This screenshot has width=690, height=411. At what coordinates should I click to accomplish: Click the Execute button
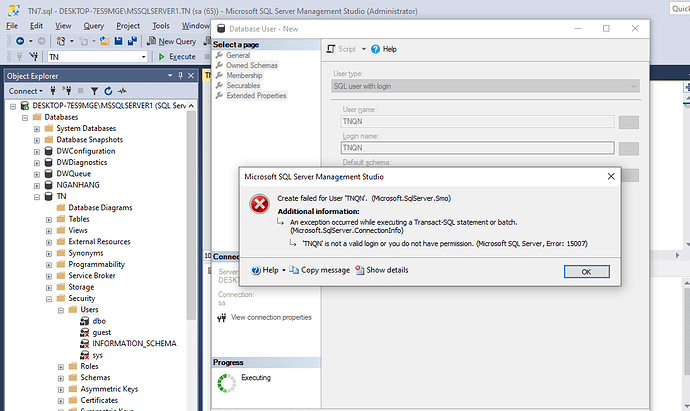[176, 57]
